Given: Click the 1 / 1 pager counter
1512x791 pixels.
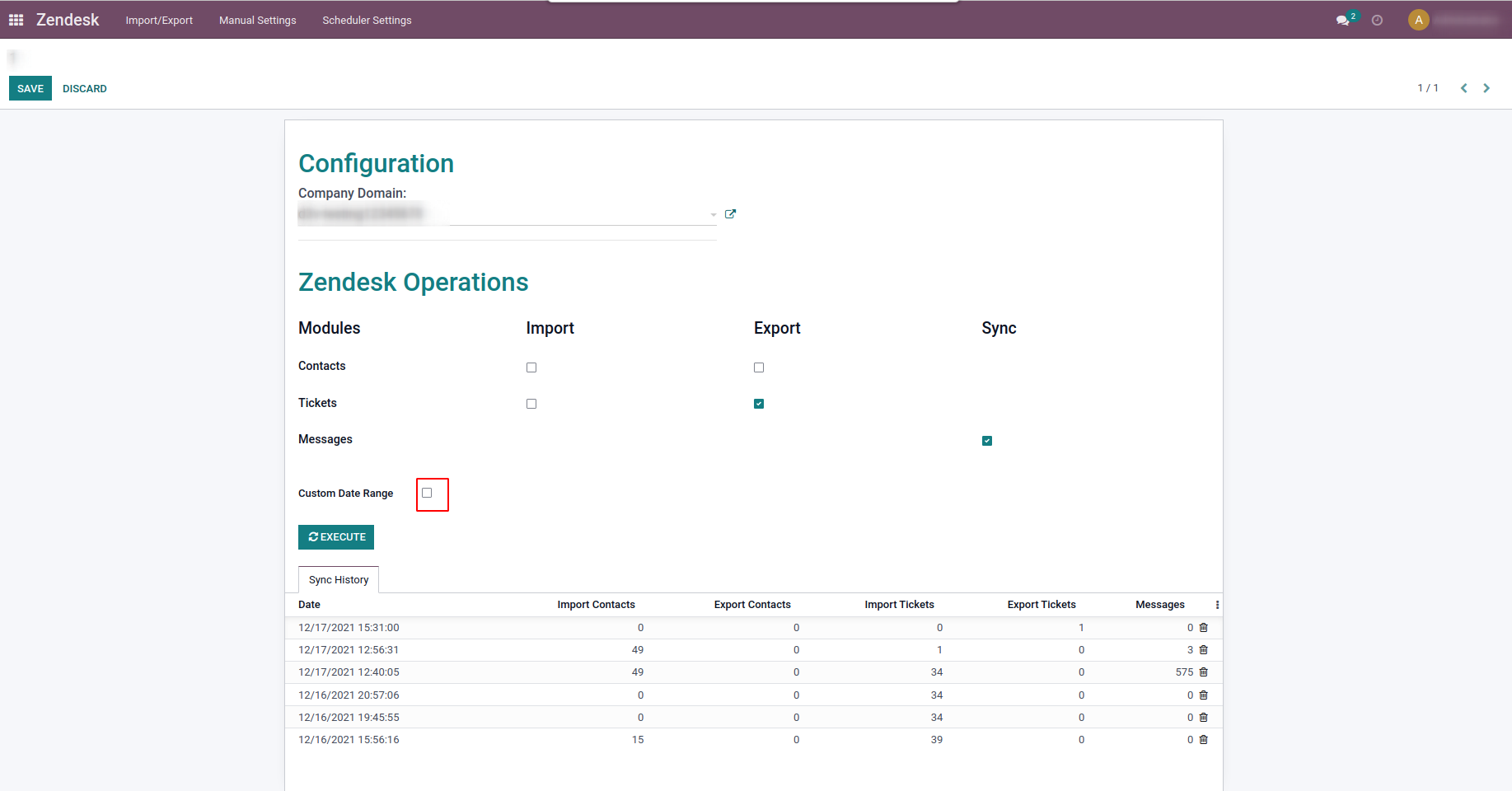Looking at the screenshot, I should [1428, 88].
